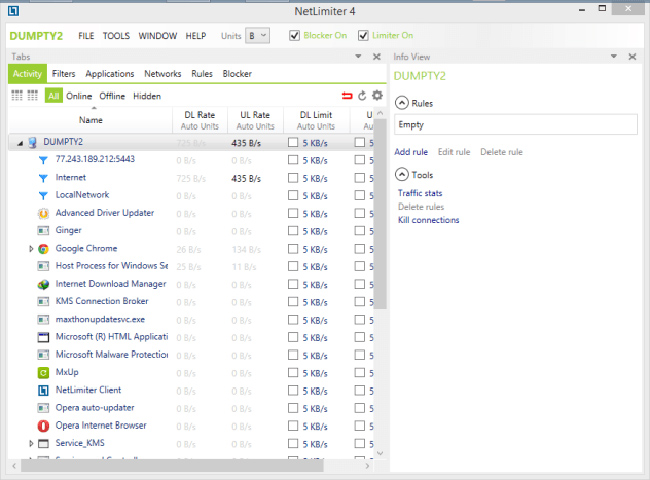Show only Online items
Image resolution: width=650 pixels, height=480 pixels.
tap(79, 96)
